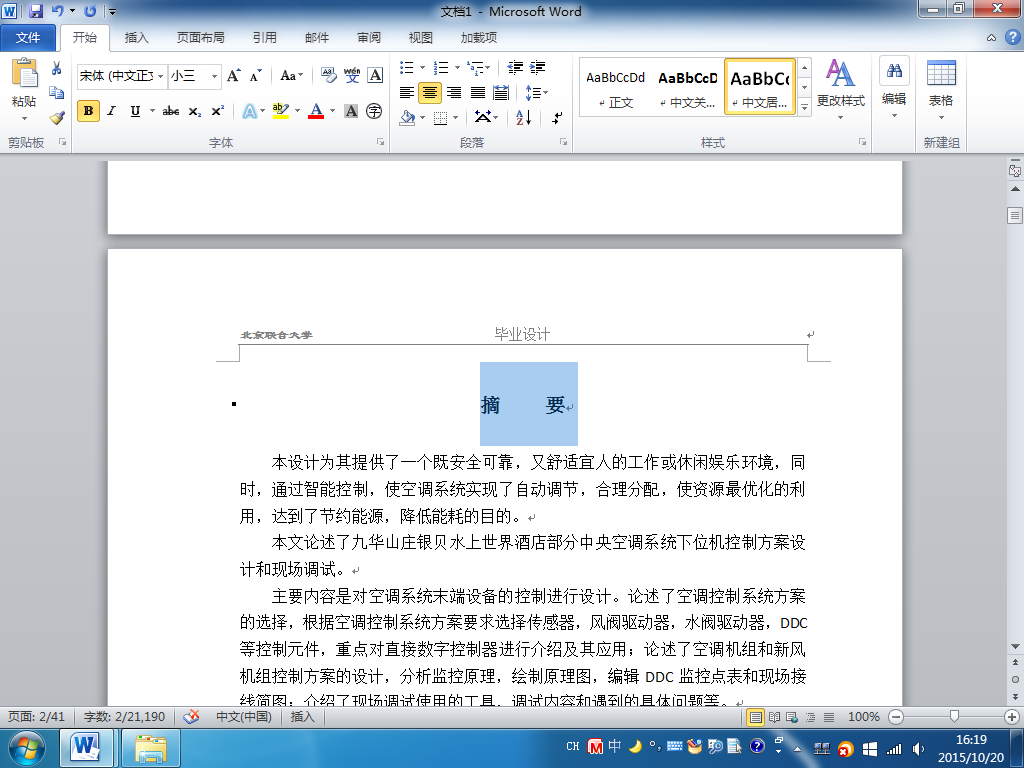Click the 表格 Table button
Screen dimensions: 1024x768
pyautogui.click(x=941, y=89)
